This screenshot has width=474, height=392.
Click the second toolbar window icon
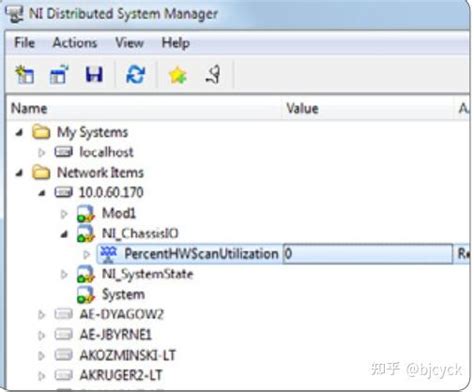(x=59, y=74)
